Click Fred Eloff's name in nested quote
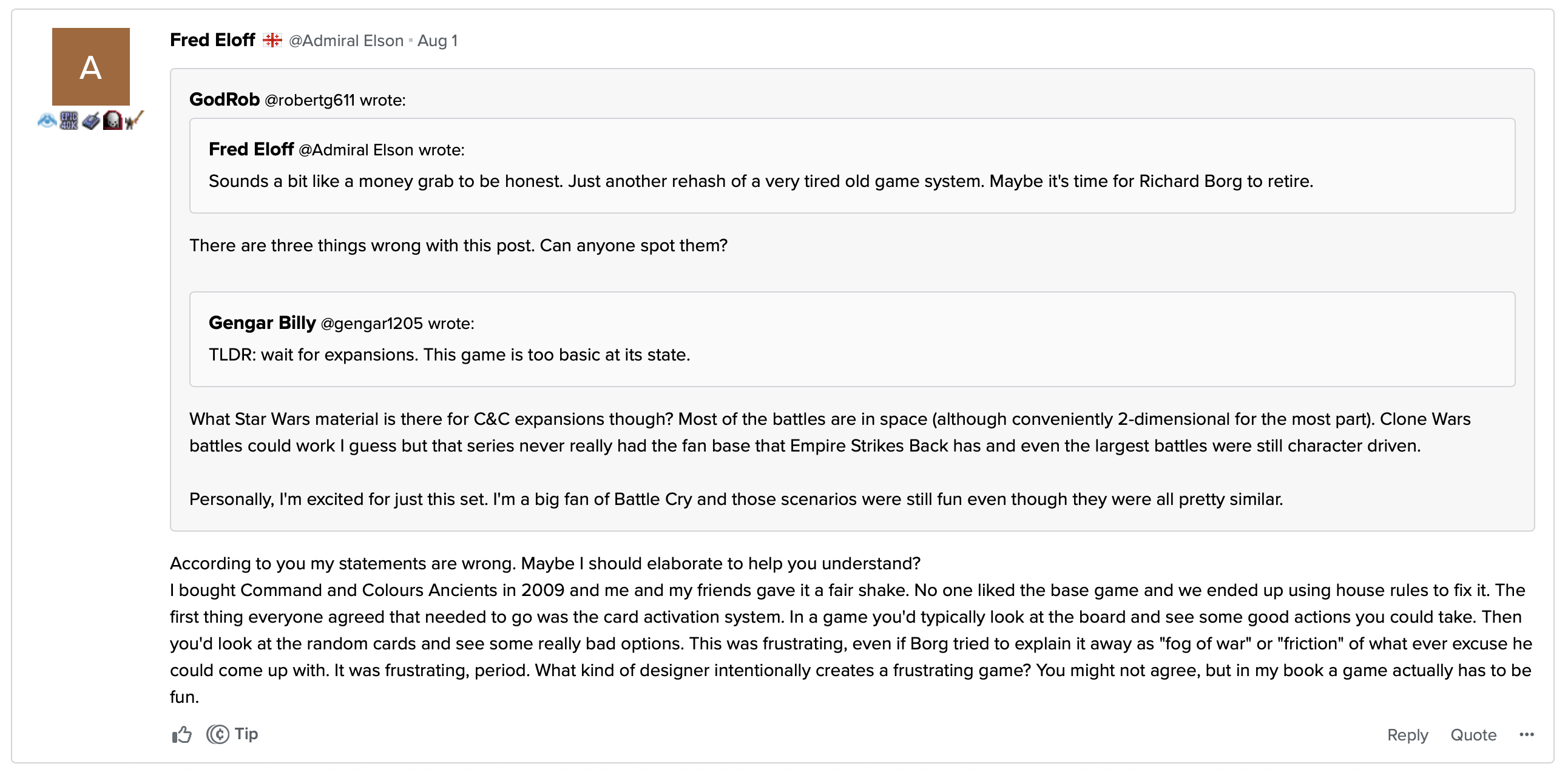 point(251,149)
